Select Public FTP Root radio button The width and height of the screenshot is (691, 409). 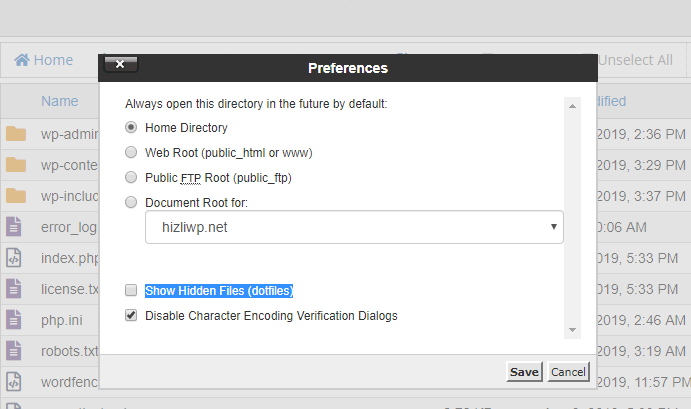click(x=131, y=177)
